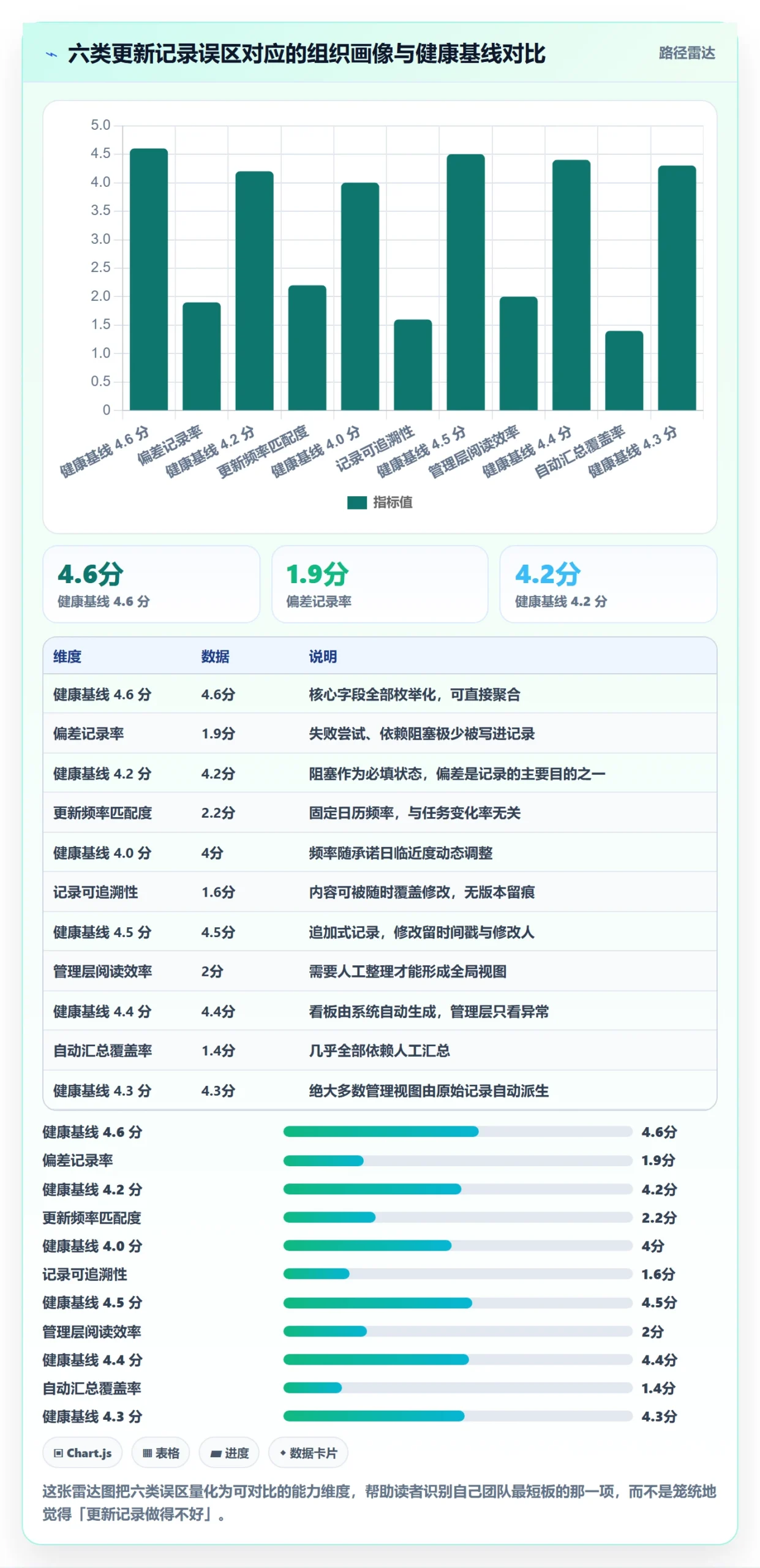Click the table cell 内容可被随时覆盖修改，无版本留痕

[421, 892]
